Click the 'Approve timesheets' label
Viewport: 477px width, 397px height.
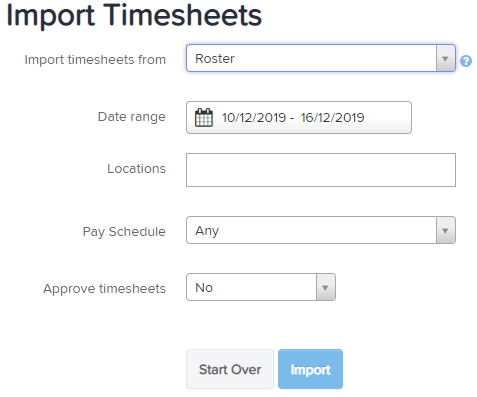point(104,289)
